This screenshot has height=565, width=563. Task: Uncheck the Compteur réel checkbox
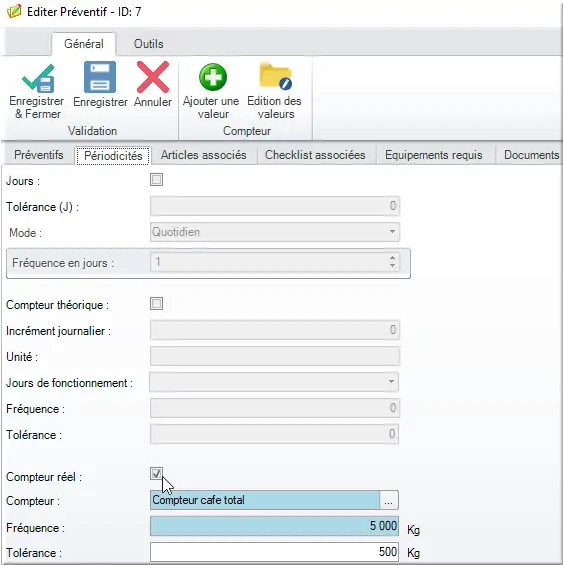[x=156, y=473]
